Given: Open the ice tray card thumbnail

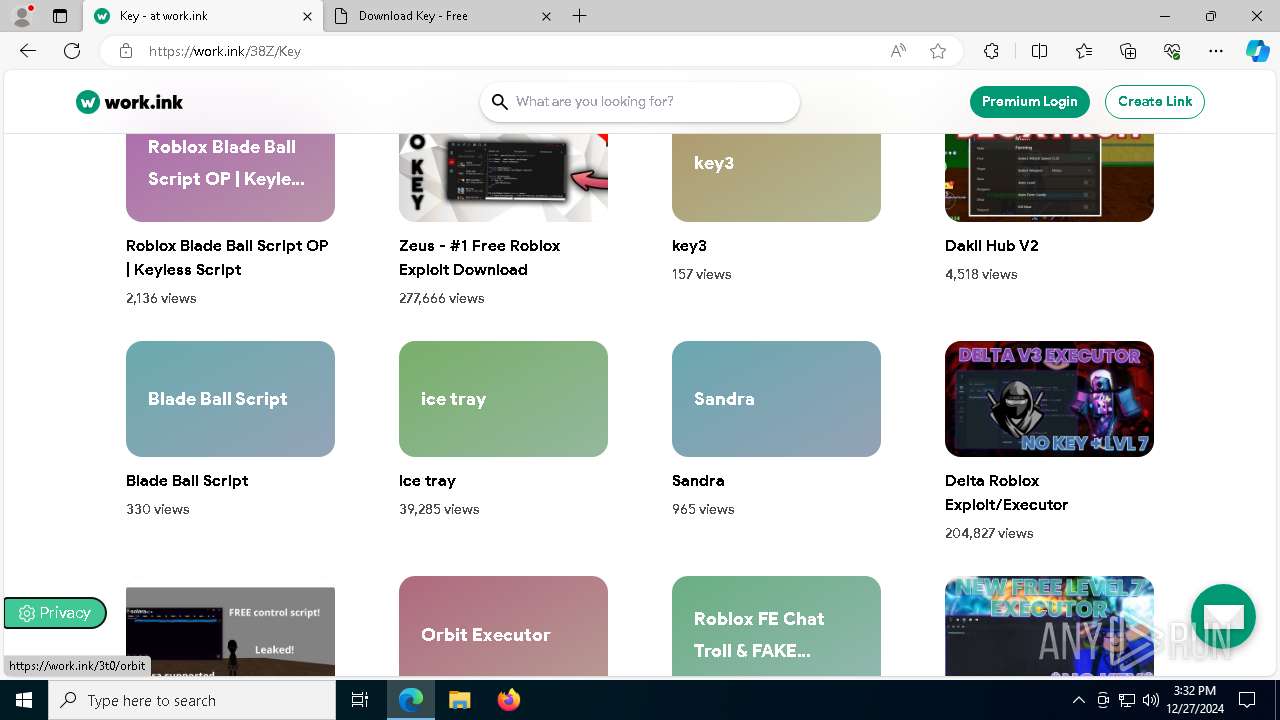Looking at the screenshot, I should click(503, 399).
